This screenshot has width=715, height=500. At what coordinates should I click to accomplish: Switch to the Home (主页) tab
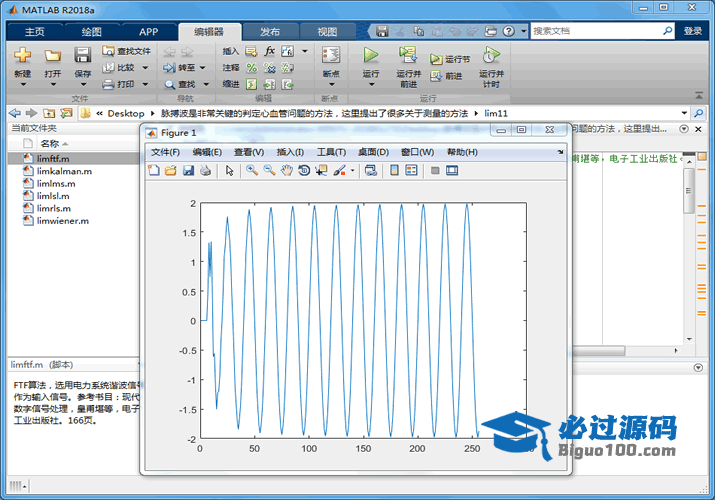(35, 31)
